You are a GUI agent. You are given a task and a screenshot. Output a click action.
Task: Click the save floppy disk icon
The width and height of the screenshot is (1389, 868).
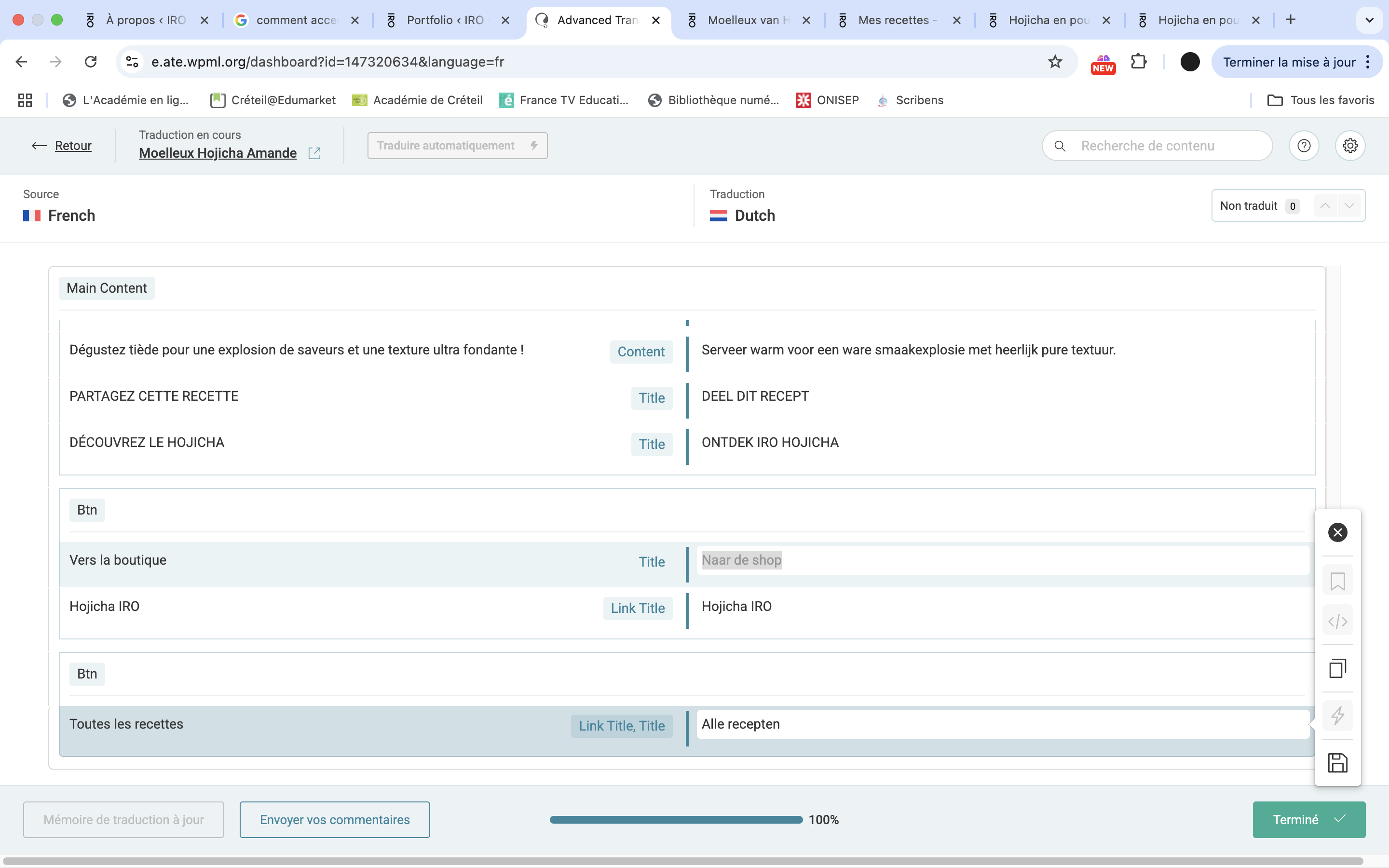click(x=1337, y=763)
